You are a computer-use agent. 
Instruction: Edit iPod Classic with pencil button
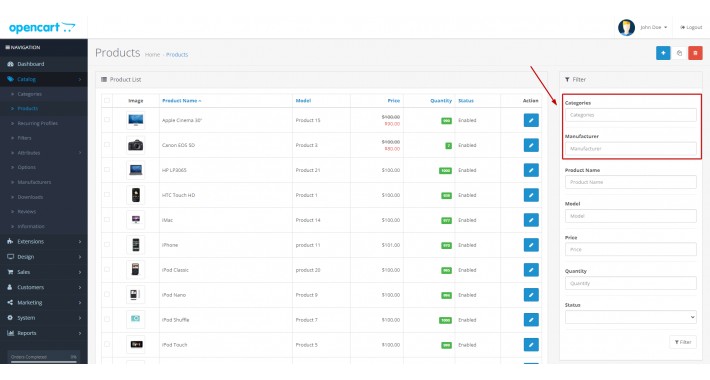pyautogui.click(x=531, y=269)
